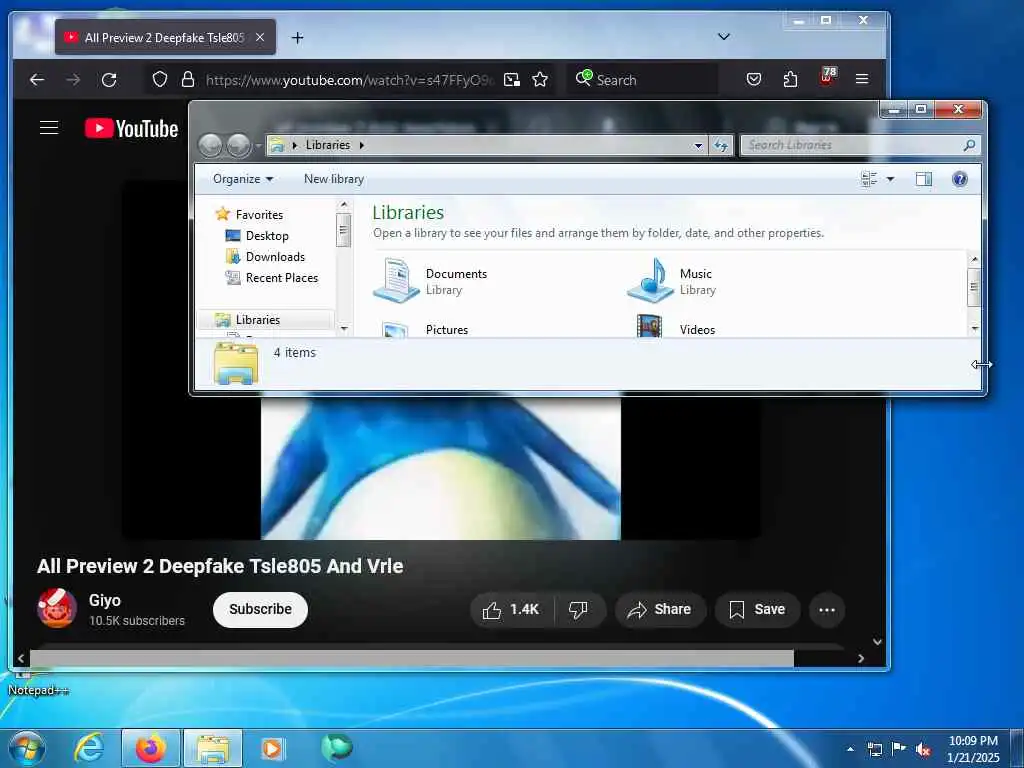Click Search Libraries field
The height and width of the screenshot is (768, 1024).
point(861,145)
